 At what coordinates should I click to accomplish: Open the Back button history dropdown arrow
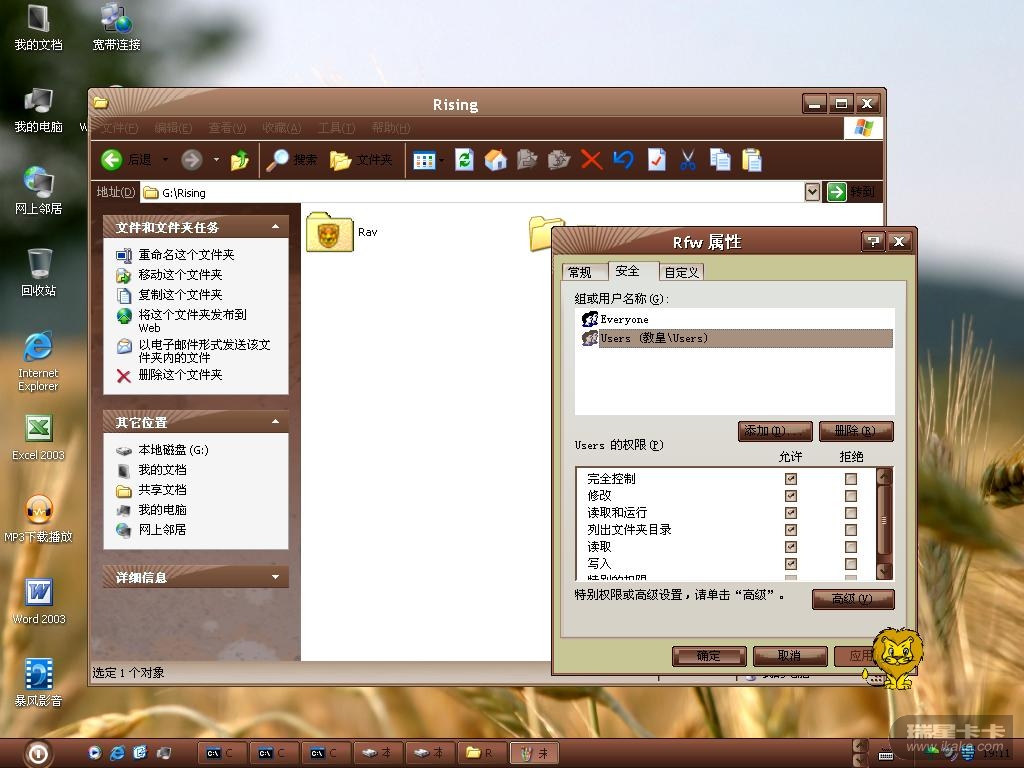pyautogui.click(x=165, y=159)
